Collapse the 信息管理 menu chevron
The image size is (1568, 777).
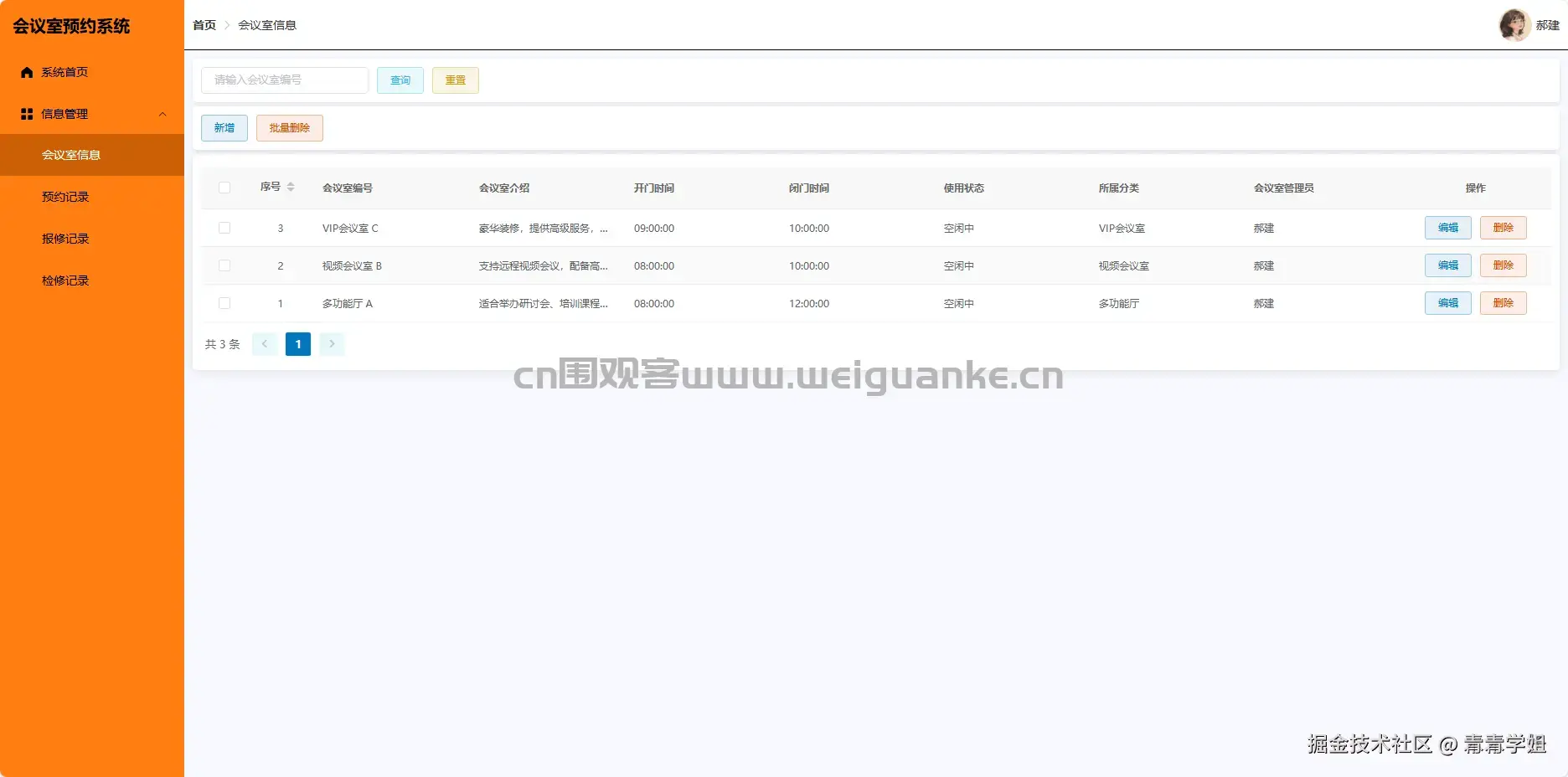(x=162, y=114)
